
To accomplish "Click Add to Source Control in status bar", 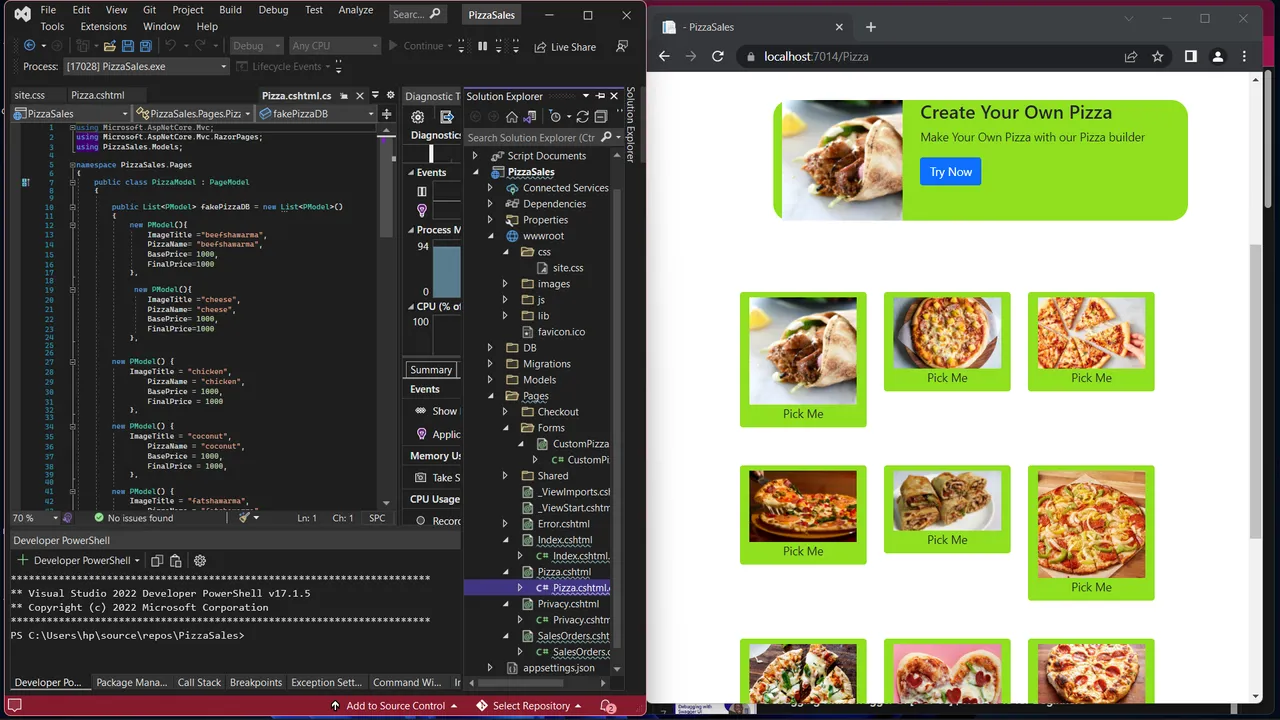I will [395, 706].
